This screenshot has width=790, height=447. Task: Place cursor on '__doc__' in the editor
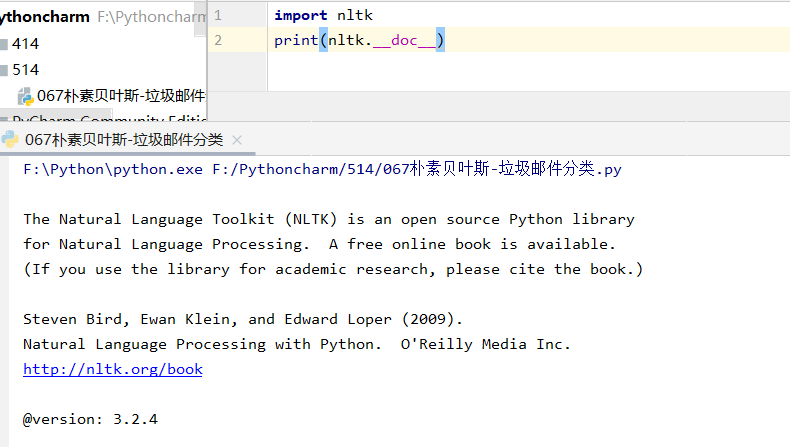[404, 40]
